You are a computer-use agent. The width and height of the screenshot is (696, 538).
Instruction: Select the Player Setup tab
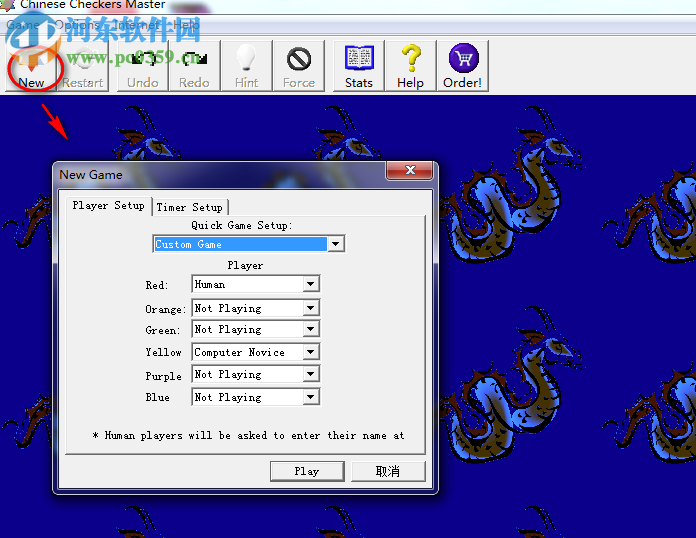coord(108,206)
